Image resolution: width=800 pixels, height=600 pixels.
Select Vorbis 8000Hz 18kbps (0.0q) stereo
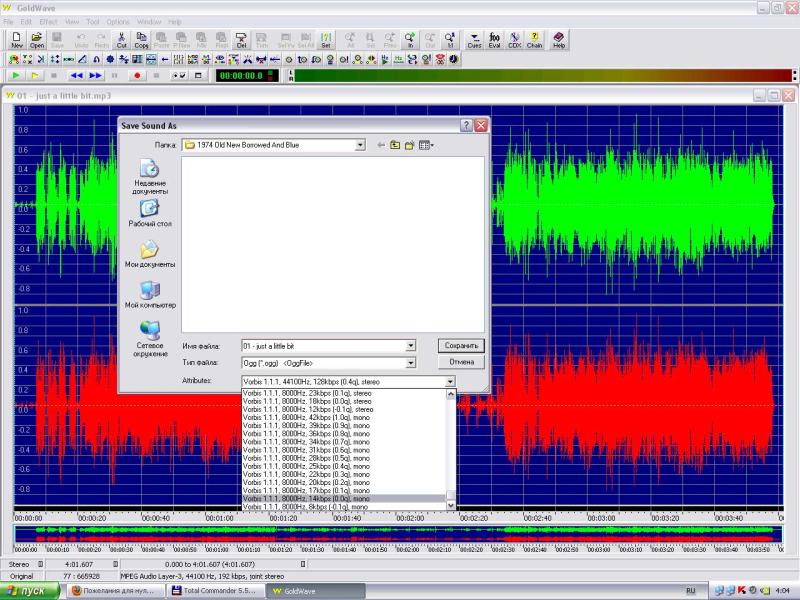pos(344,402)
